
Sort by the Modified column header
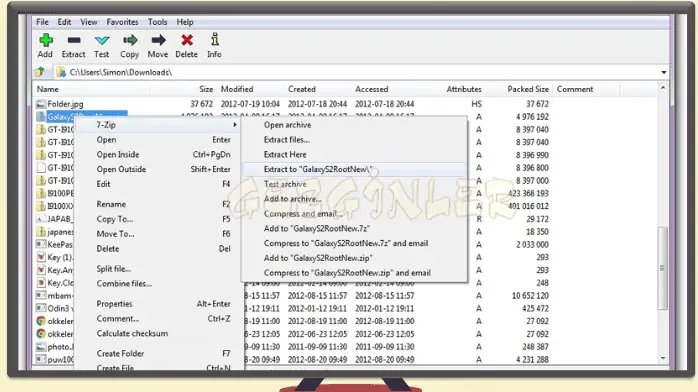(x=237, y=89)
